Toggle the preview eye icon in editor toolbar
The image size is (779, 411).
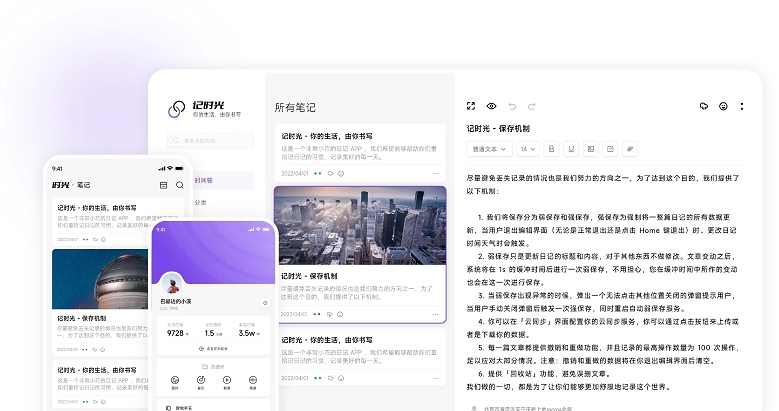[x=491, y=106]
